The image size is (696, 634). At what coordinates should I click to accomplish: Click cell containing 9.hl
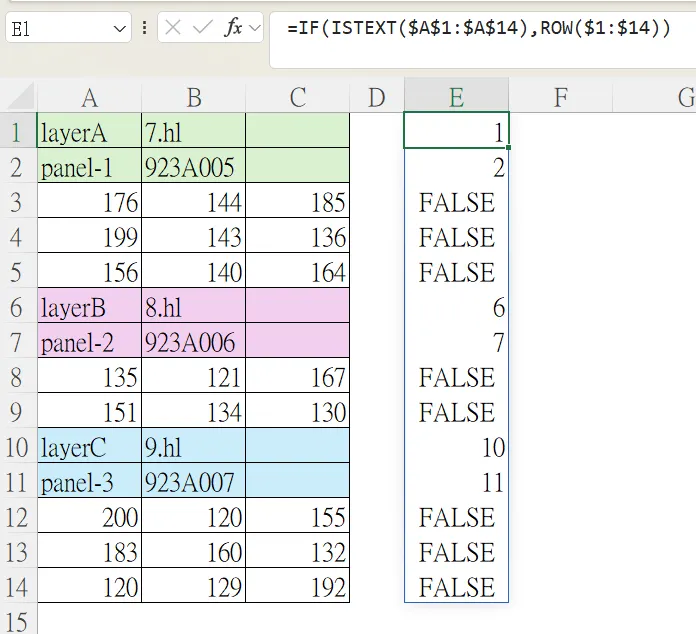point(194,446)
